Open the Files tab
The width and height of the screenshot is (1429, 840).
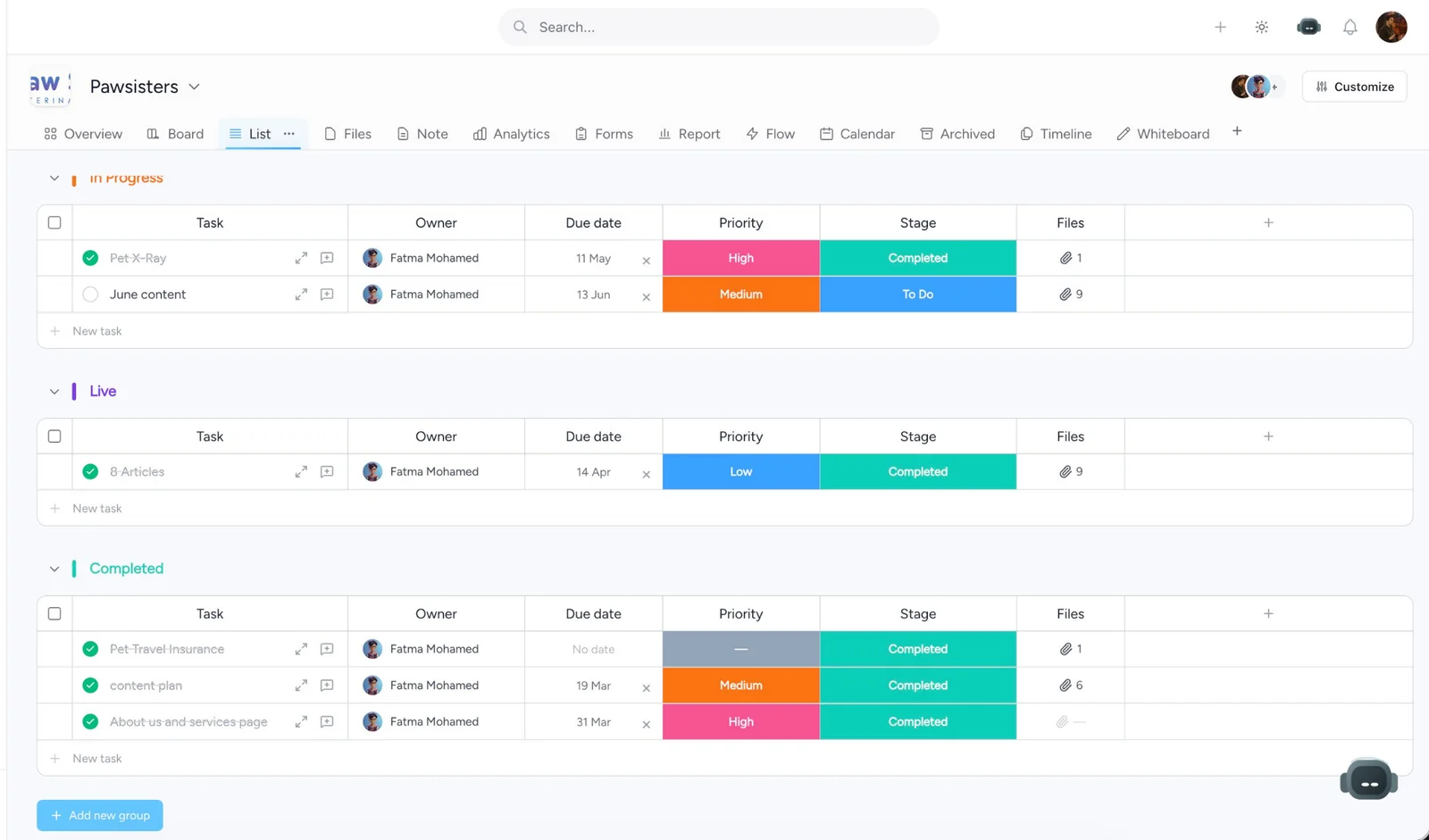(347, 134)
